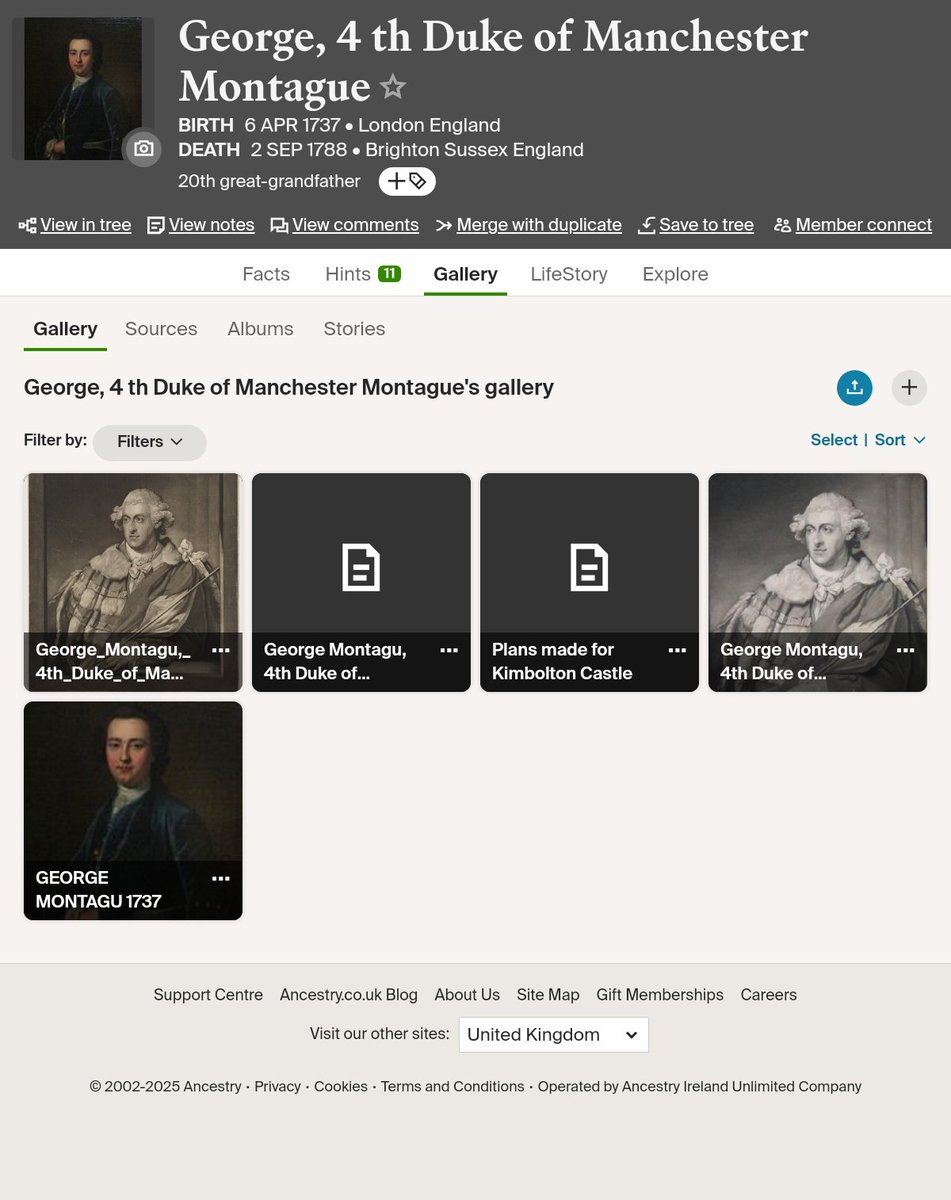Image resolution: width=951 pixels, height=1200 pixels.
Task: Click the plus add media icon
Action: tap(909, 387)
